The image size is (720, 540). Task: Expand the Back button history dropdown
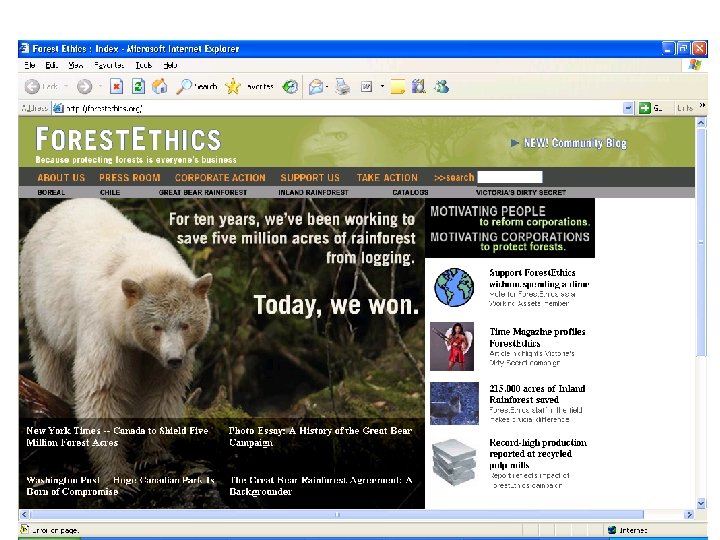click(66, 86)
